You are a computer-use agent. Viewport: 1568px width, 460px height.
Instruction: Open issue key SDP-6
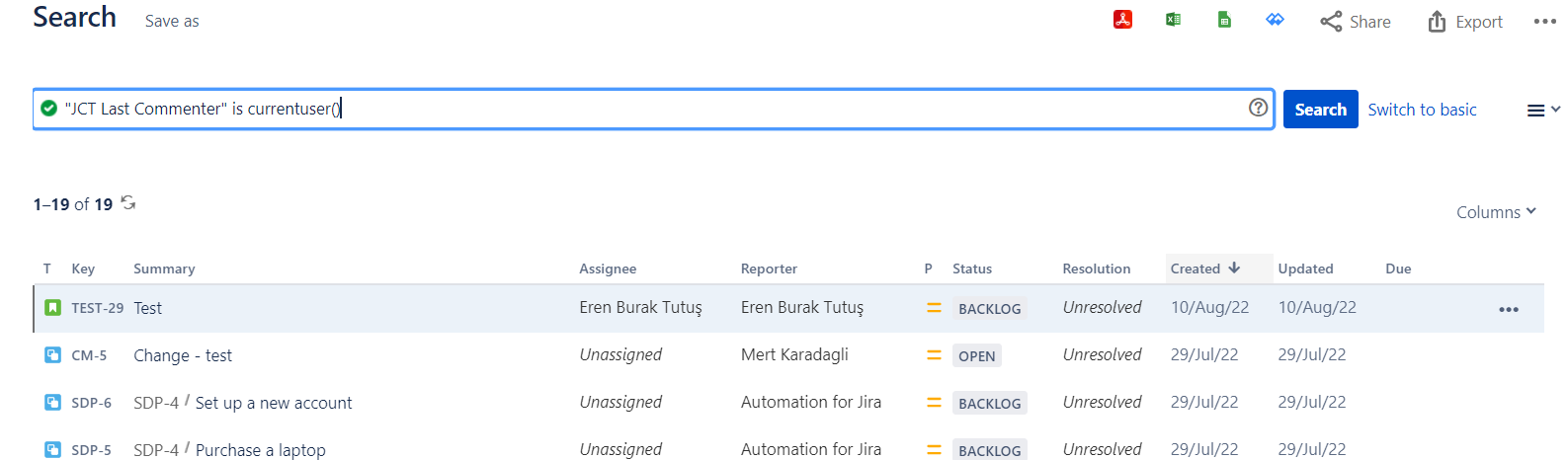point(91,403)
